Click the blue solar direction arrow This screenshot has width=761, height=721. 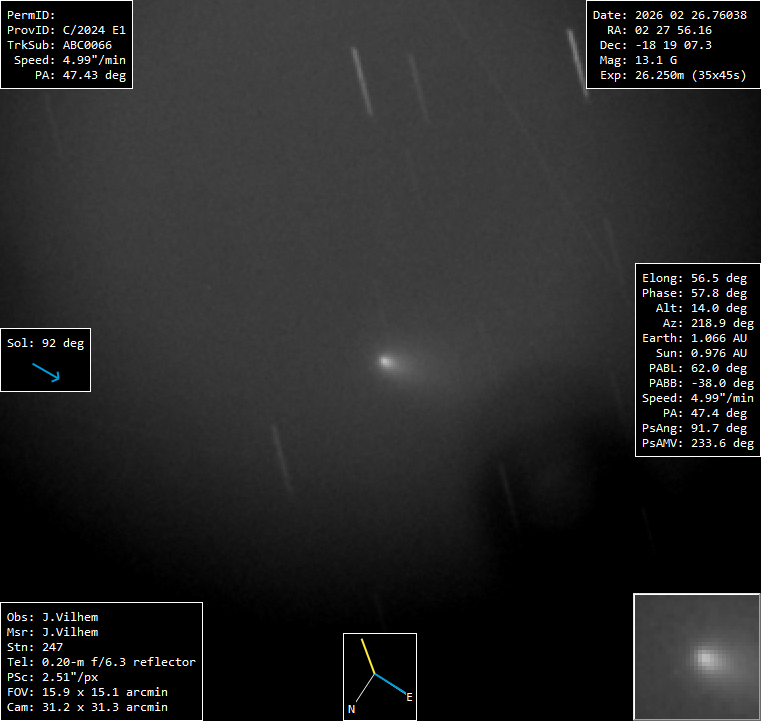coord(46,373)
